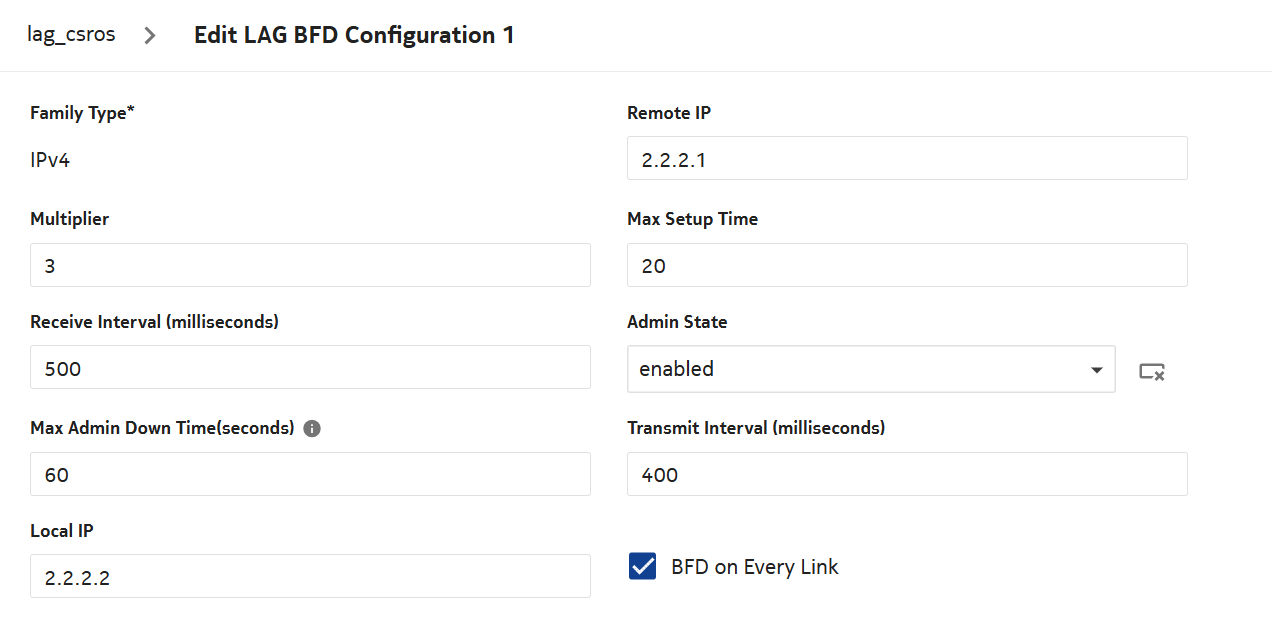Image resolution: width=1272 pixels, height=618 pixels.
Task: Focus the Max Admin Down Time input
Action: click(310, 474)
